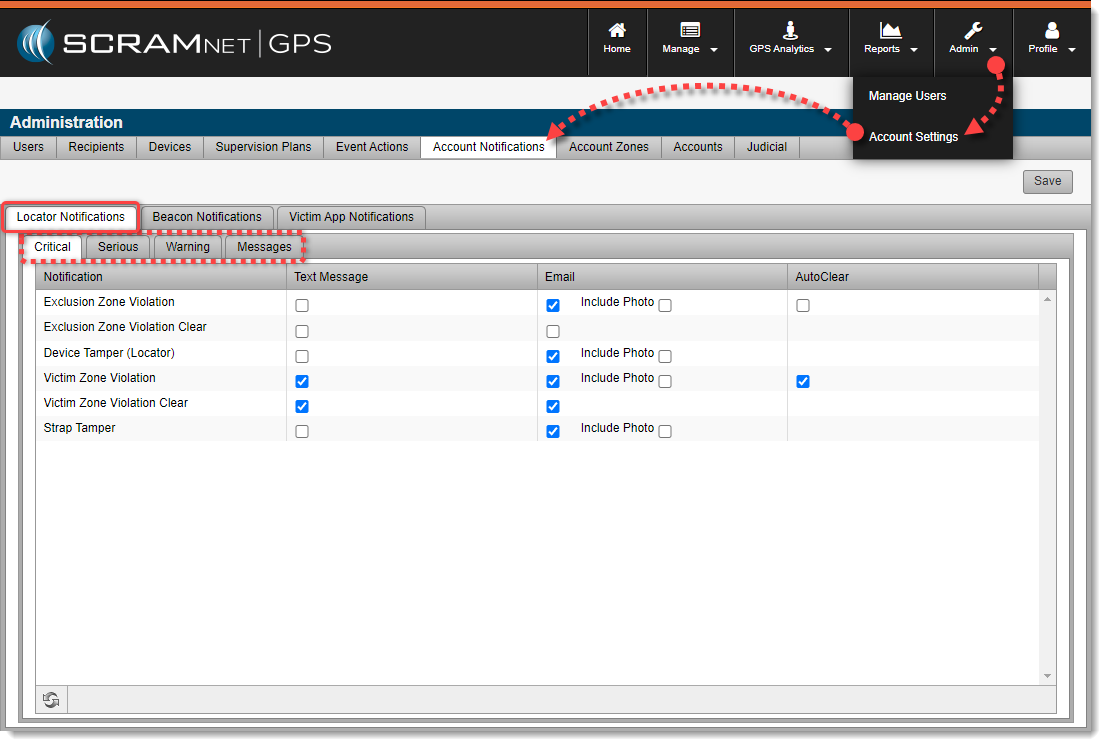Enable Text Message for Exclusion Zone Violation
The width and height of the screenshot is (1106, 746).
click(302, 306)
